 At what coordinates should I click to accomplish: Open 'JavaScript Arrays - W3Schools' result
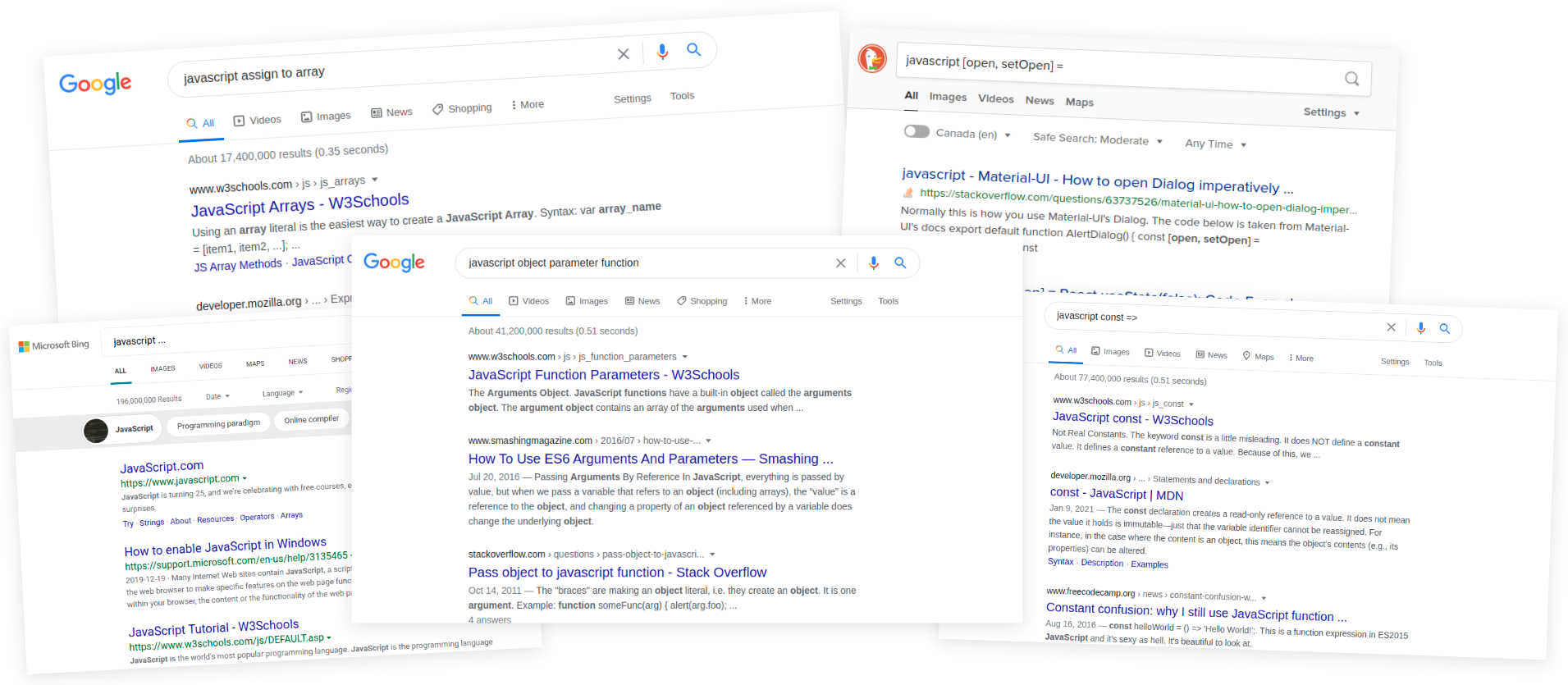click(300, 204)
